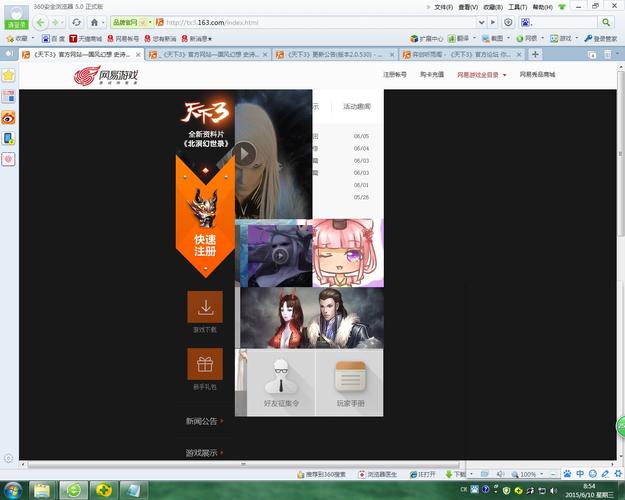Viewport: 625px width, 500px height.
Task: Click the circular download icon near search
Action: pos(508,22)
